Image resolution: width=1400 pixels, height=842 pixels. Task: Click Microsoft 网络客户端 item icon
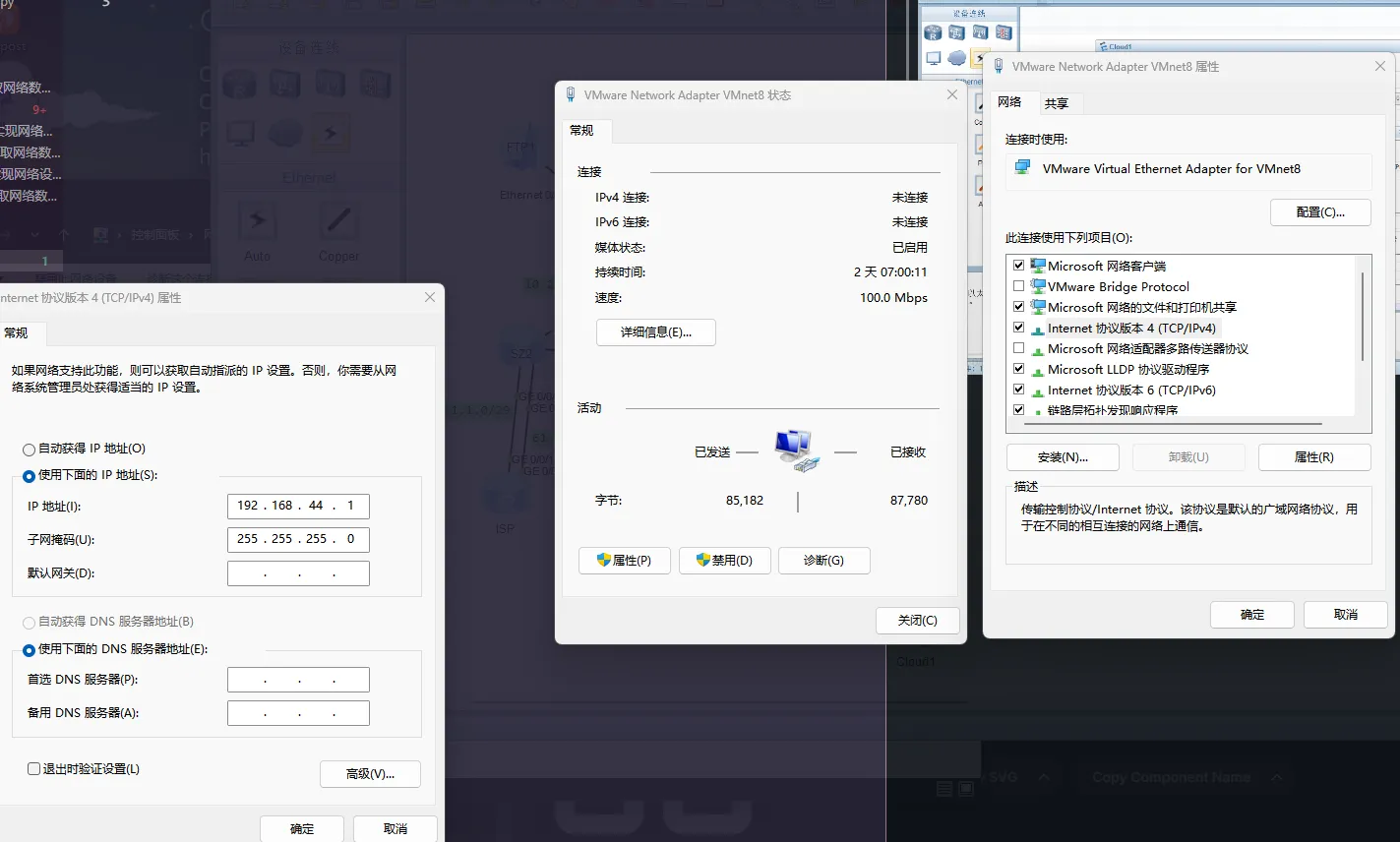pyautogui.click(x=1038, y=266)
